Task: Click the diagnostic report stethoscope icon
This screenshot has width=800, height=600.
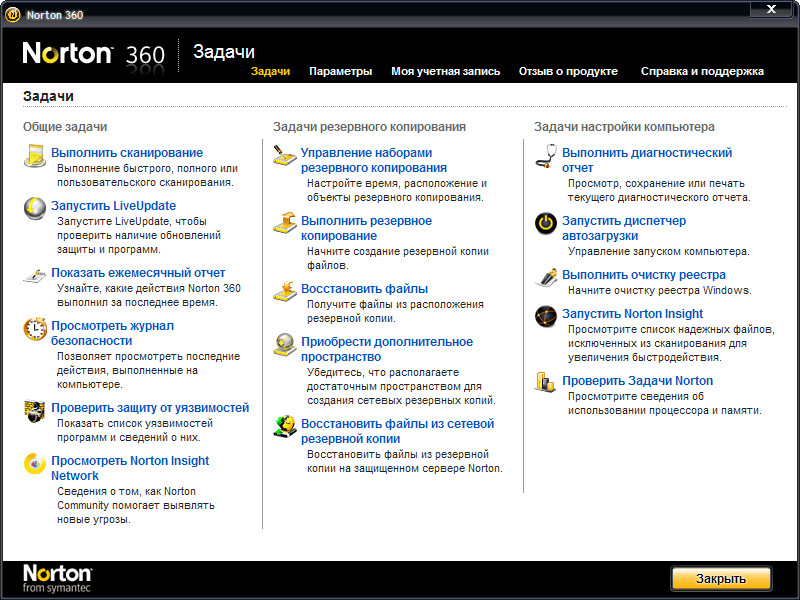Action: pos(546,156)
